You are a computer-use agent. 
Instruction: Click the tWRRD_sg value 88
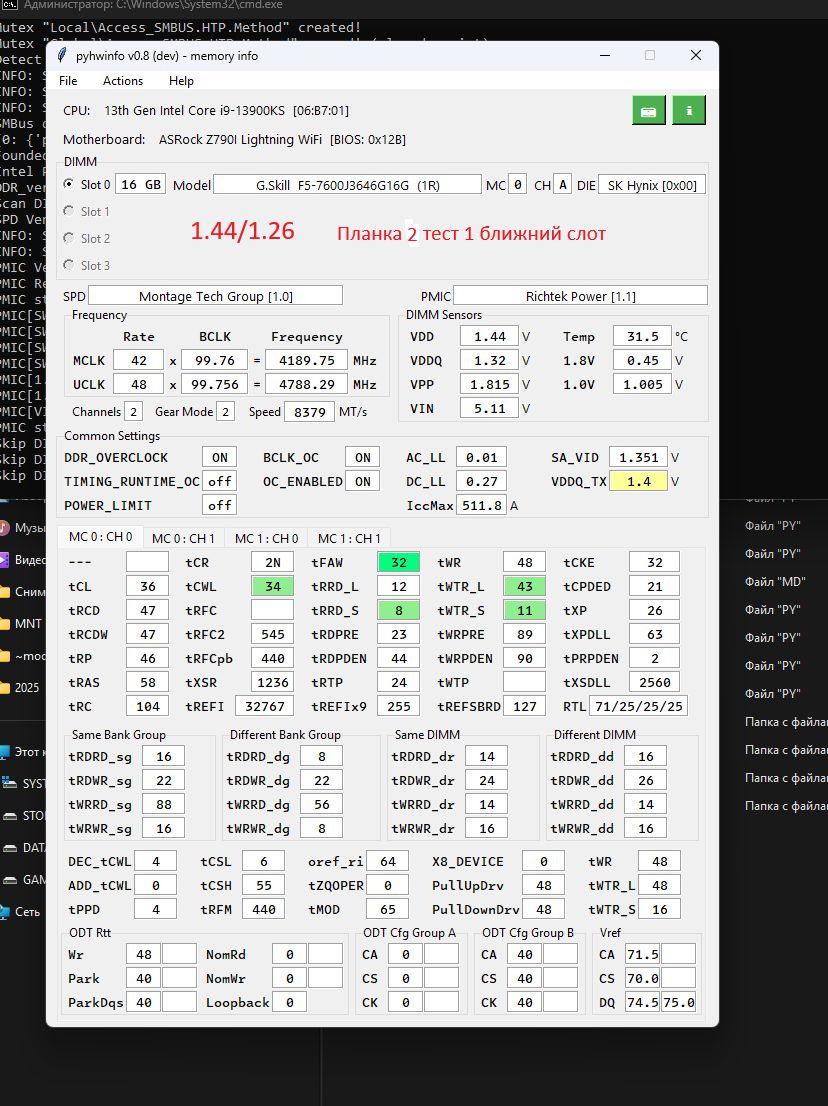tap(164, 804)
